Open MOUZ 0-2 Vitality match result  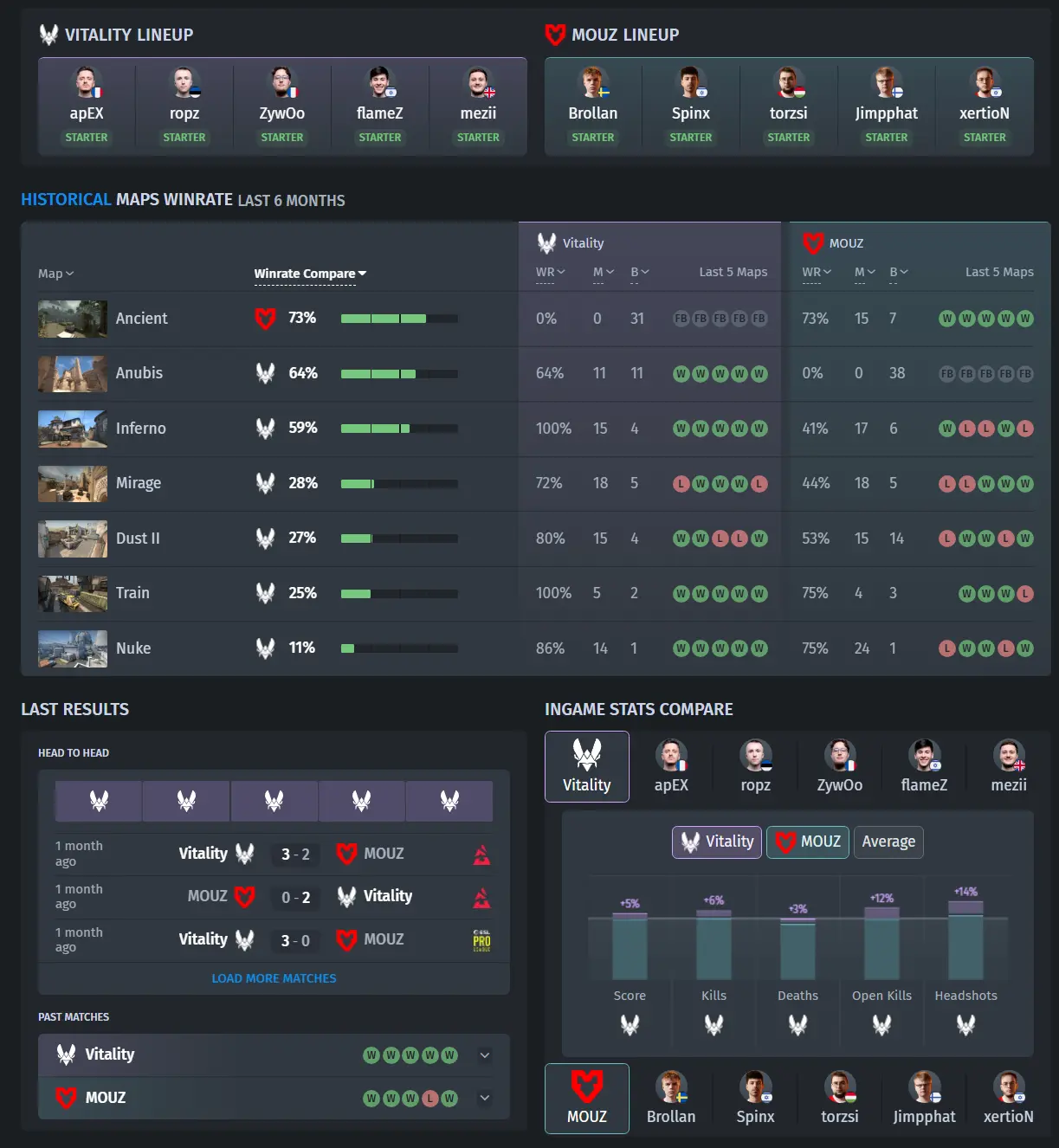[274, 897]
